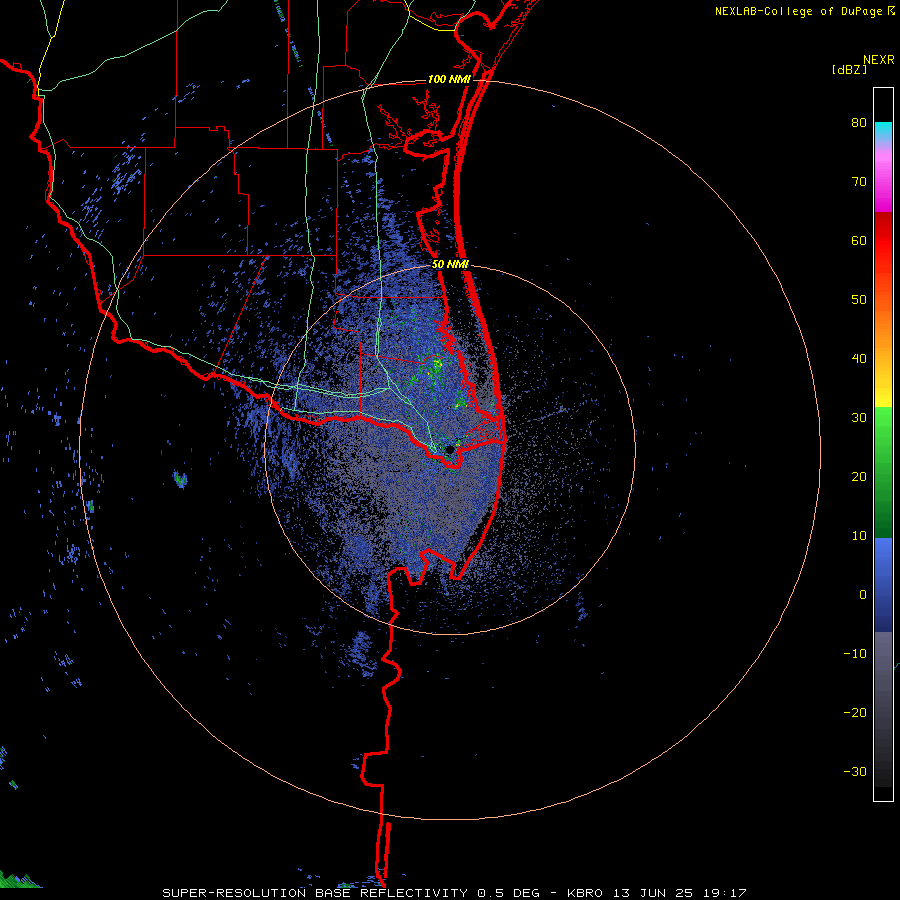The image size is (900, 900).
Task: Click the -30 value on dBZ scale
Action: [x=855, y=771]
